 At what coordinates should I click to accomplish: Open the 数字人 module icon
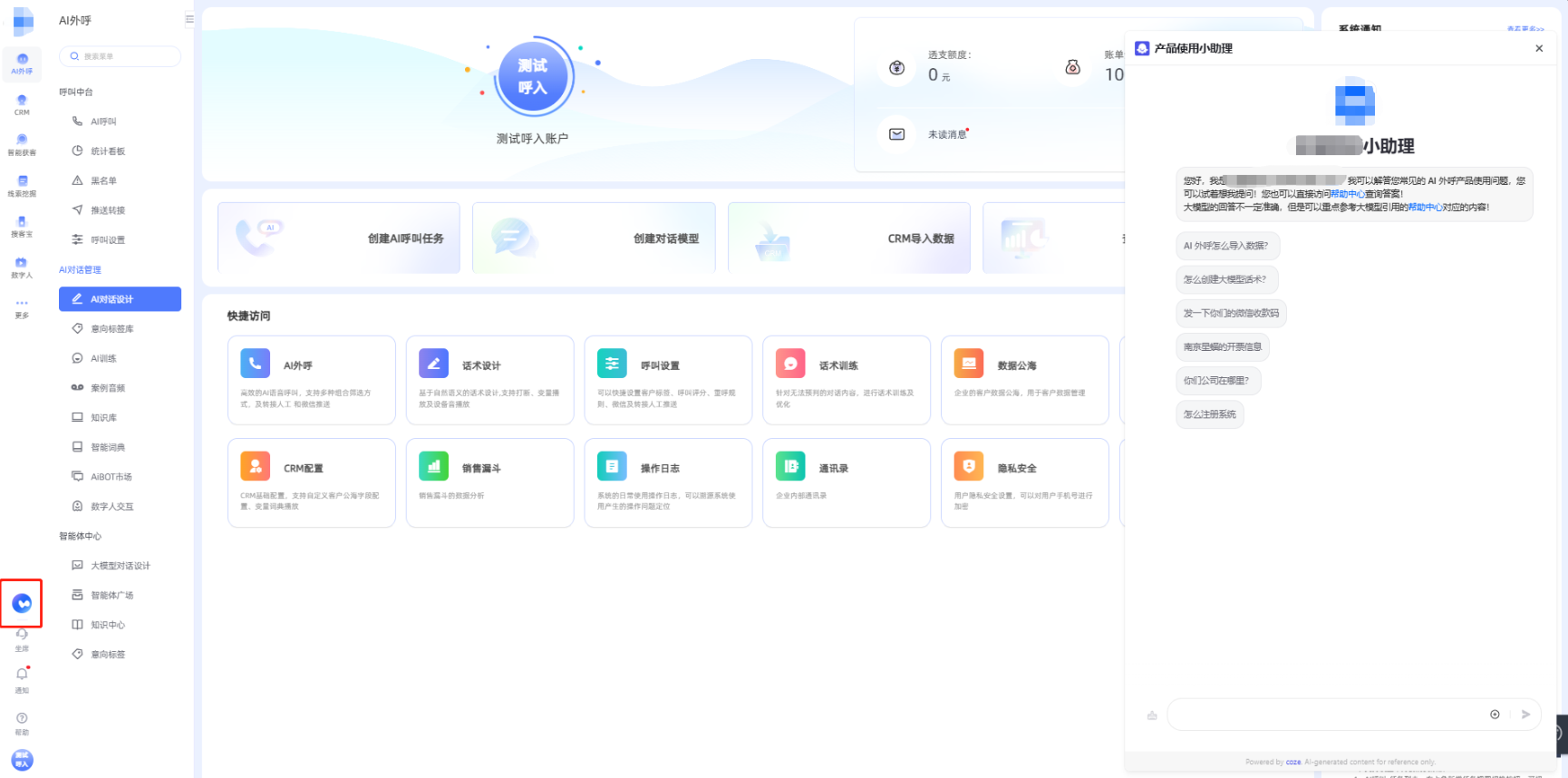tap(22, 267)
